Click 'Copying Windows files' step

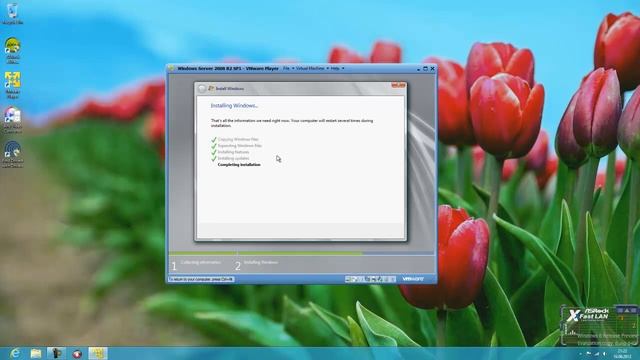tap(238, 139)
